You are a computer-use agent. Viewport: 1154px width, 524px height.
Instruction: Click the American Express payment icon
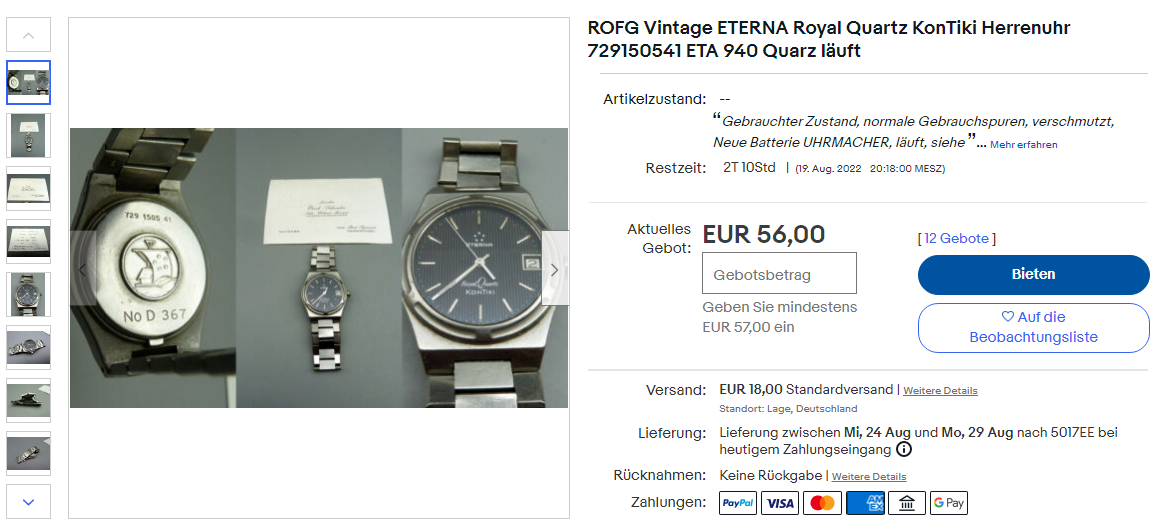[865, 503]
